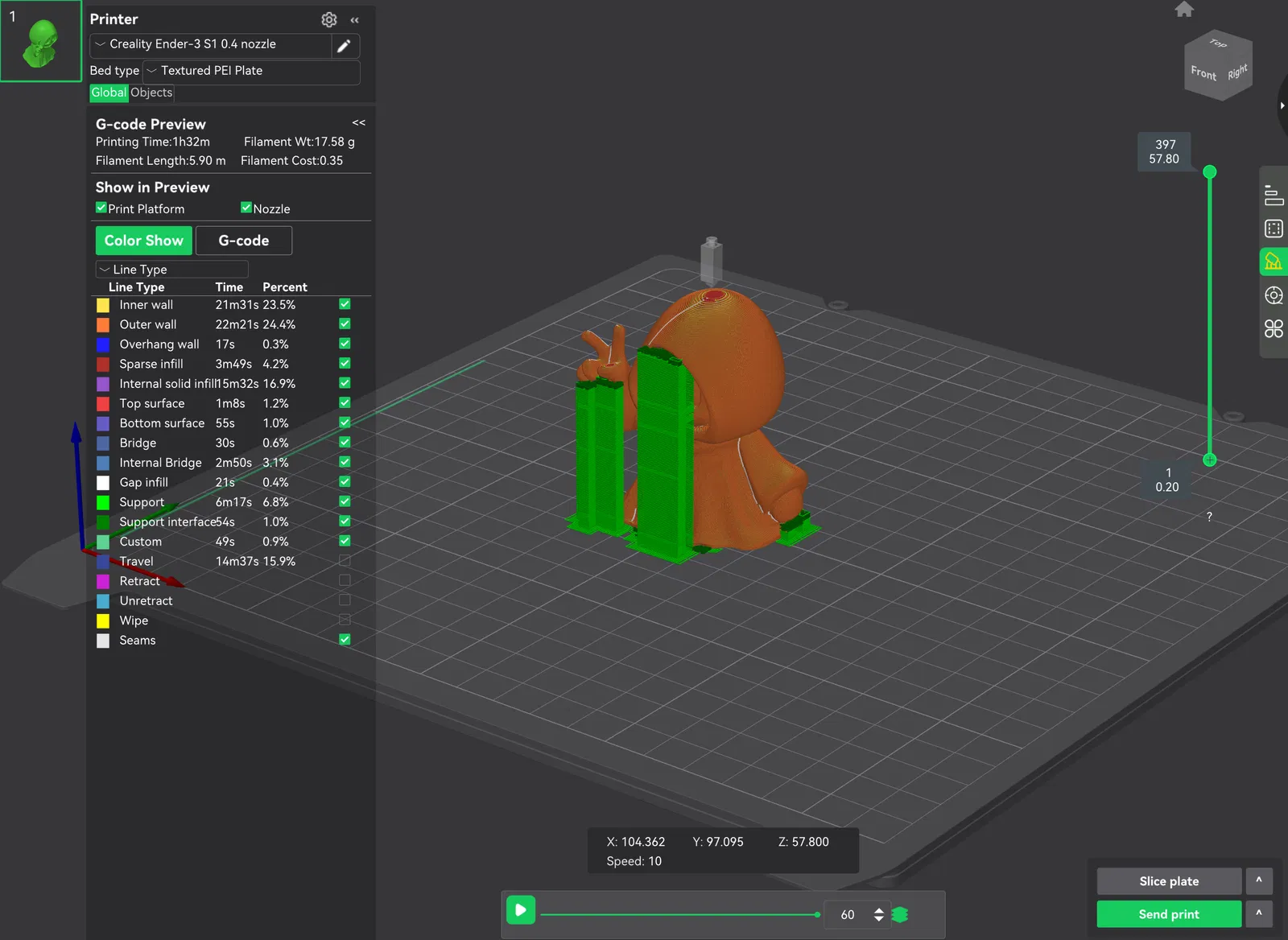Select plate 1 thumbnail
Image resolution: width=1288 pixels, height=940 pixels.
click(41, 41)
